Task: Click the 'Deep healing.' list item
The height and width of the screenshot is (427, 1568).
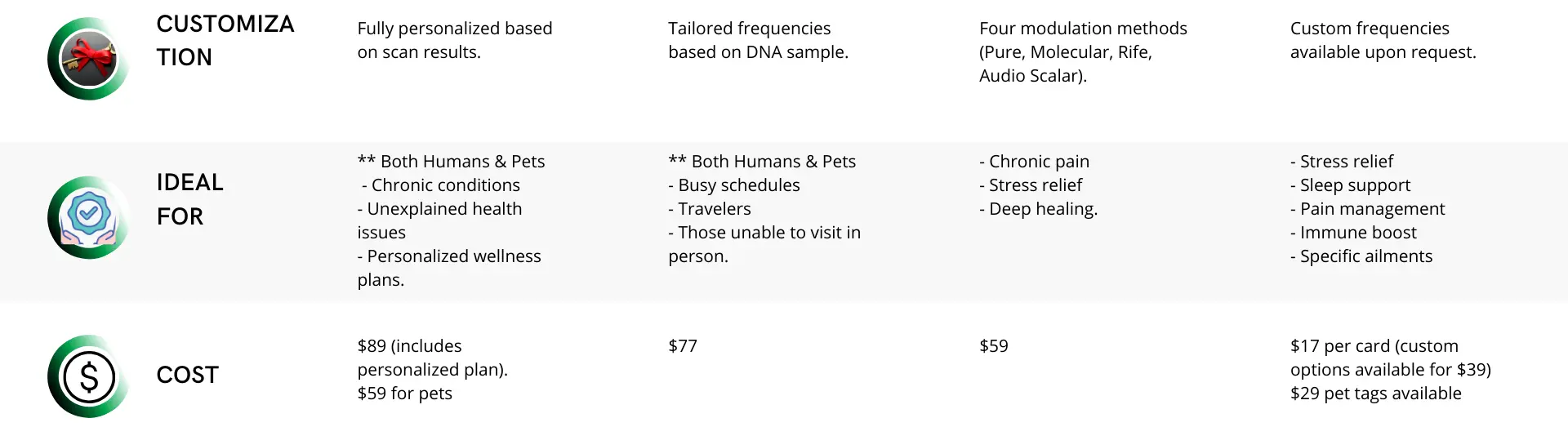Action: (x=1039, y=209)
